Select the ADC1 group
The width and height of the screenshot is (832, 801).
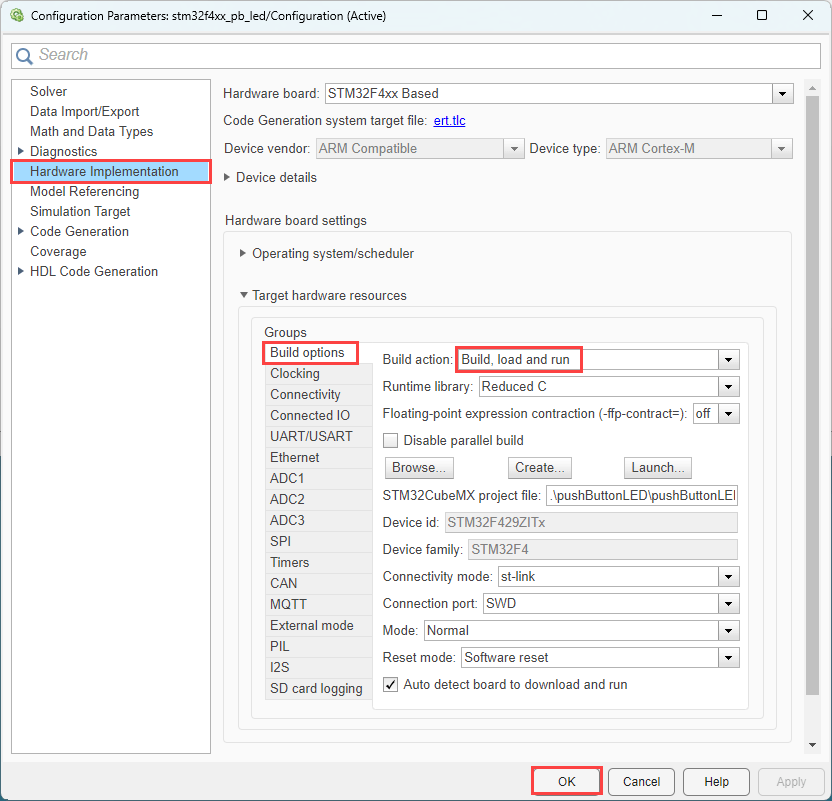(x=318, y=478)
